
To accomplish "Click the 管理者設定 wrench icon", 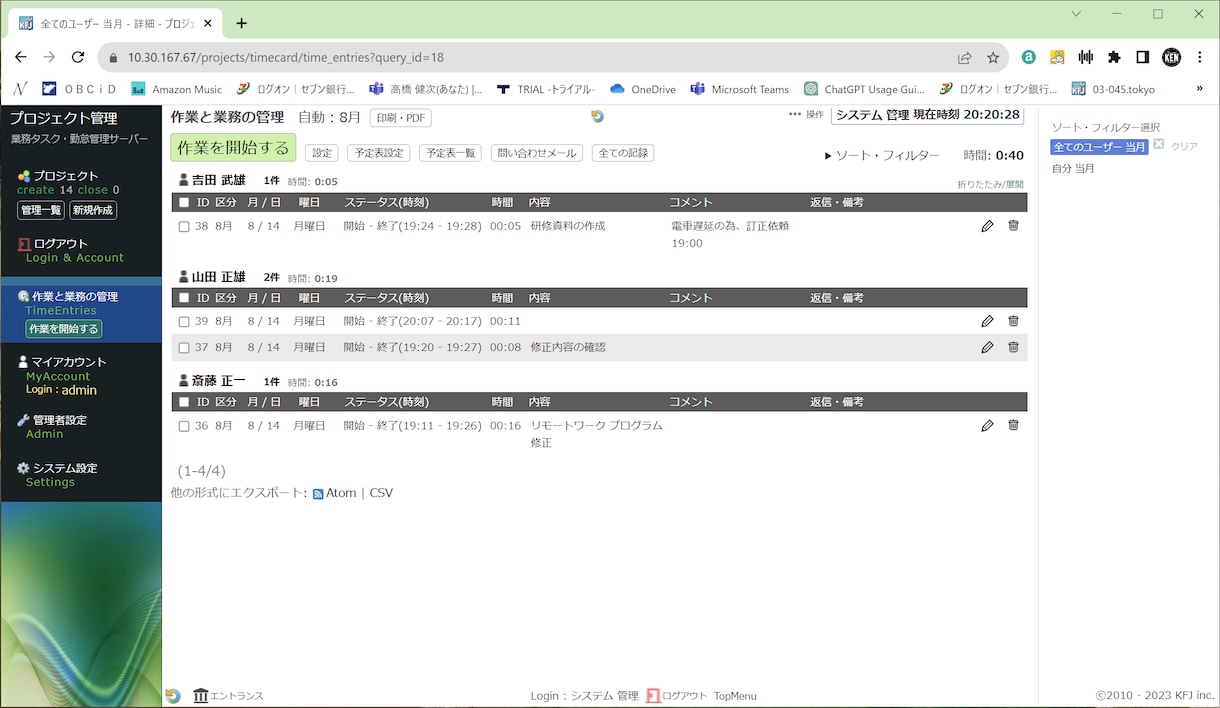I will (23, 420).
